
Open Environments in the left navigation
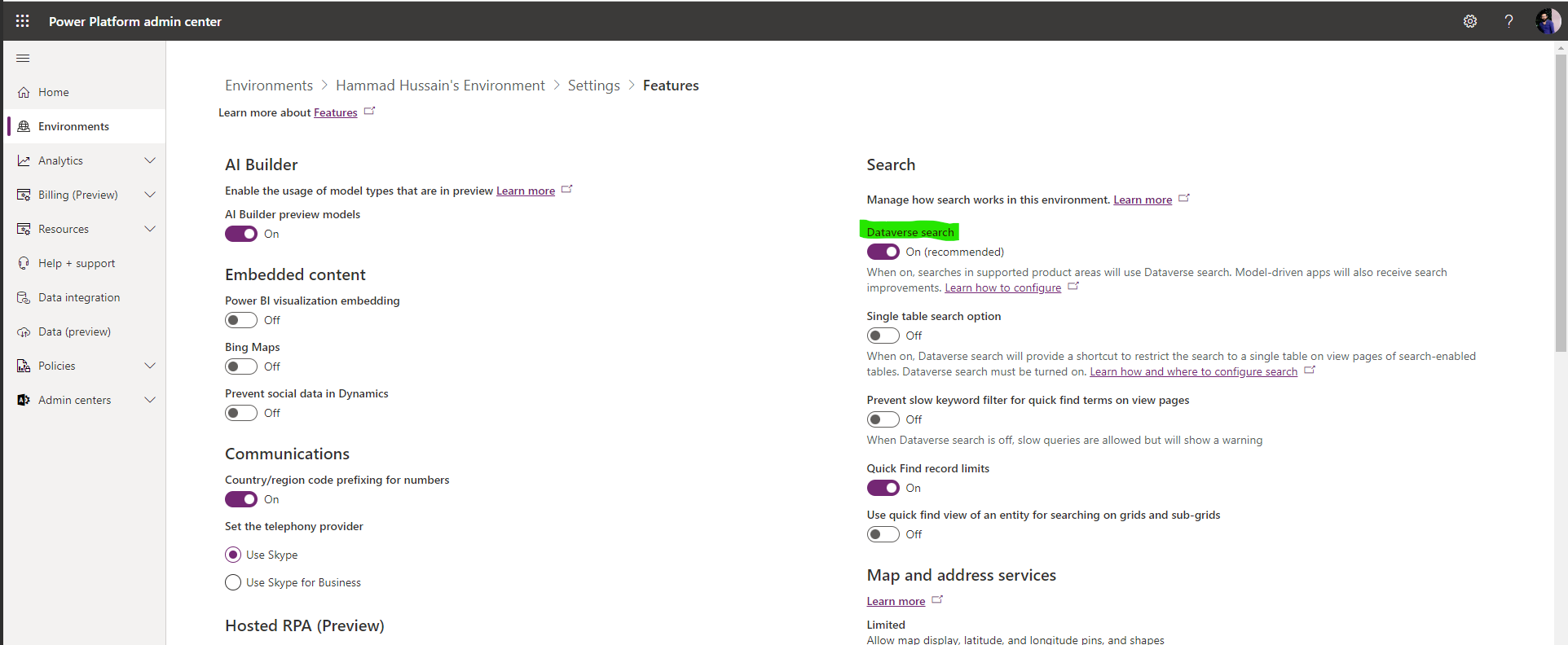(73, 126)
